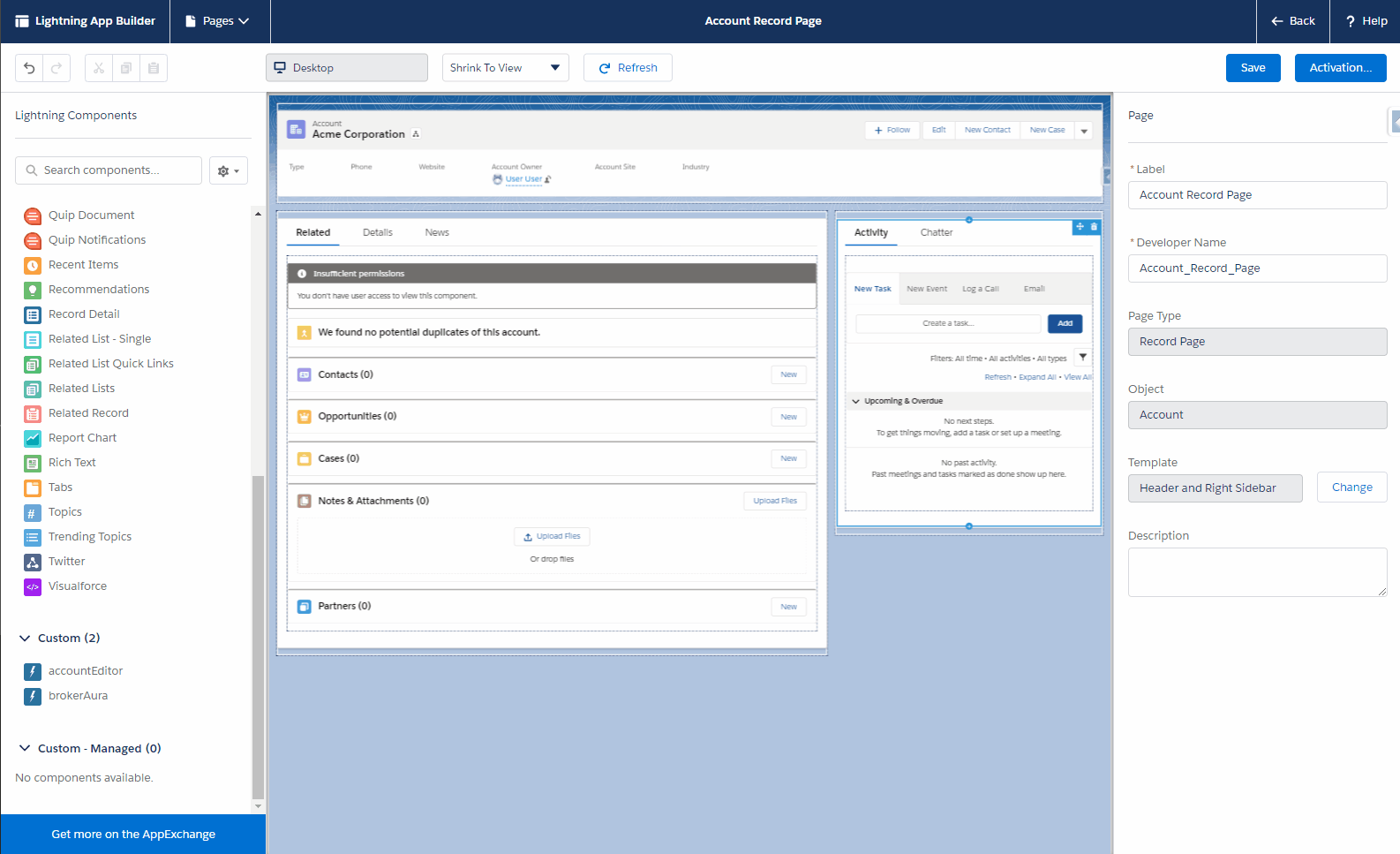Click the Refresh button
The width and height of the screenshot is (1400, 854).
tap(628, 68)
